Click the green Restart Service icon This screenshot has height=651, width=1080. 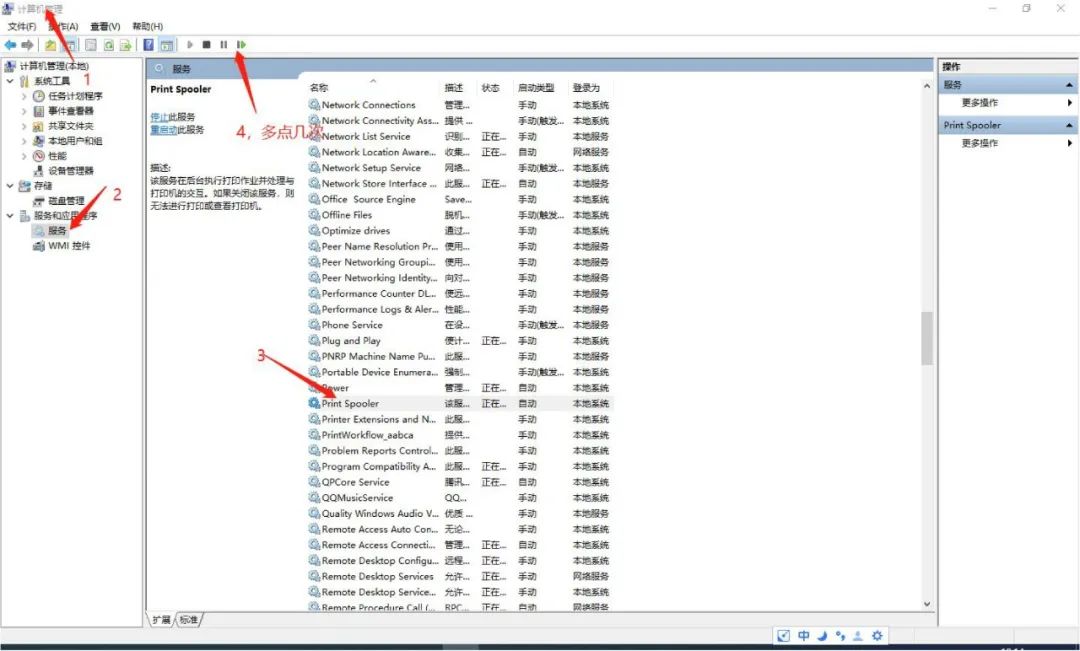pyautogui.click(x=241, y=45)
